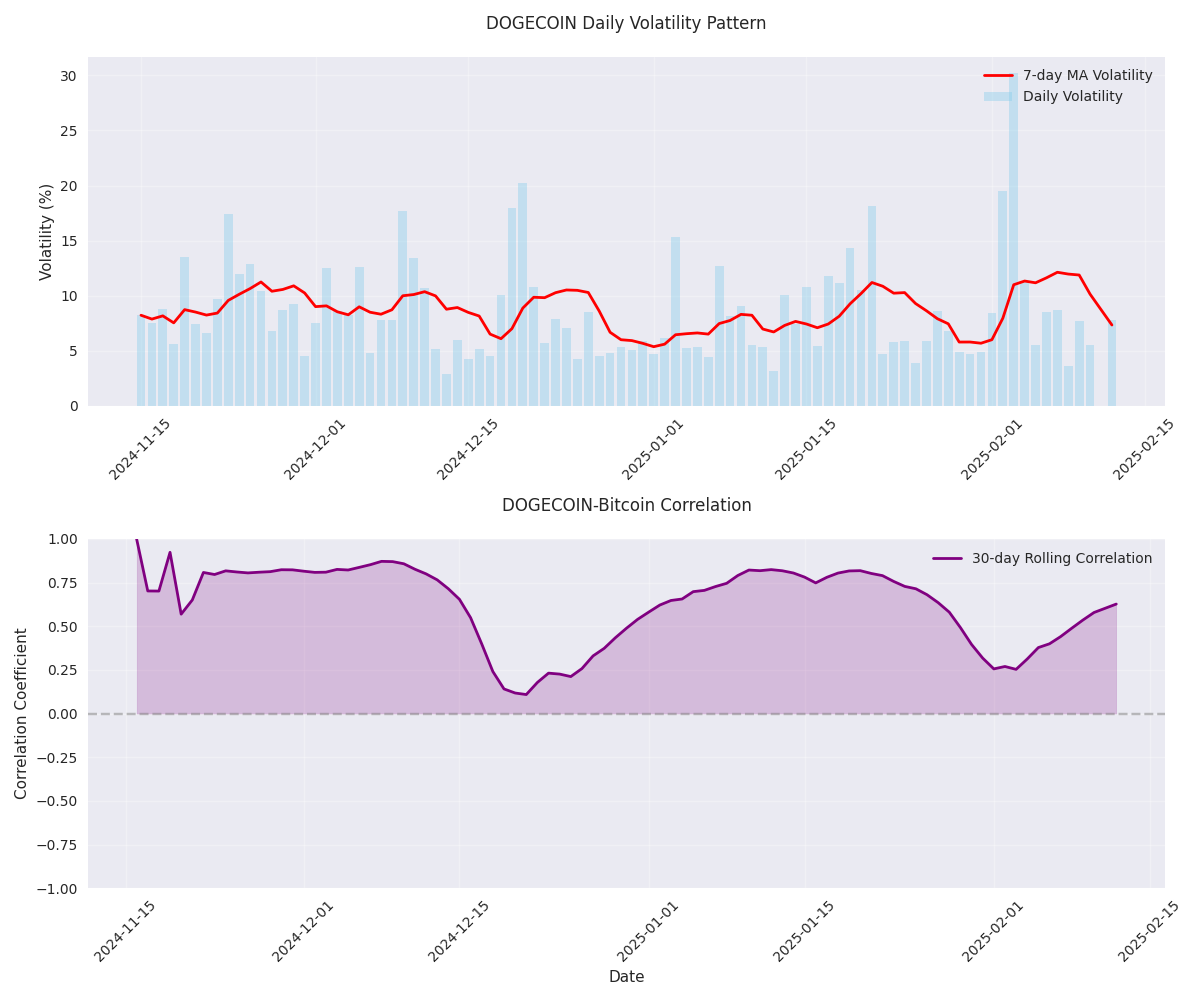Click the "DOGECOIN Daily Volatility Pattern" chart title
This screenshot has height=1000, width=1200.
(626, 23)
